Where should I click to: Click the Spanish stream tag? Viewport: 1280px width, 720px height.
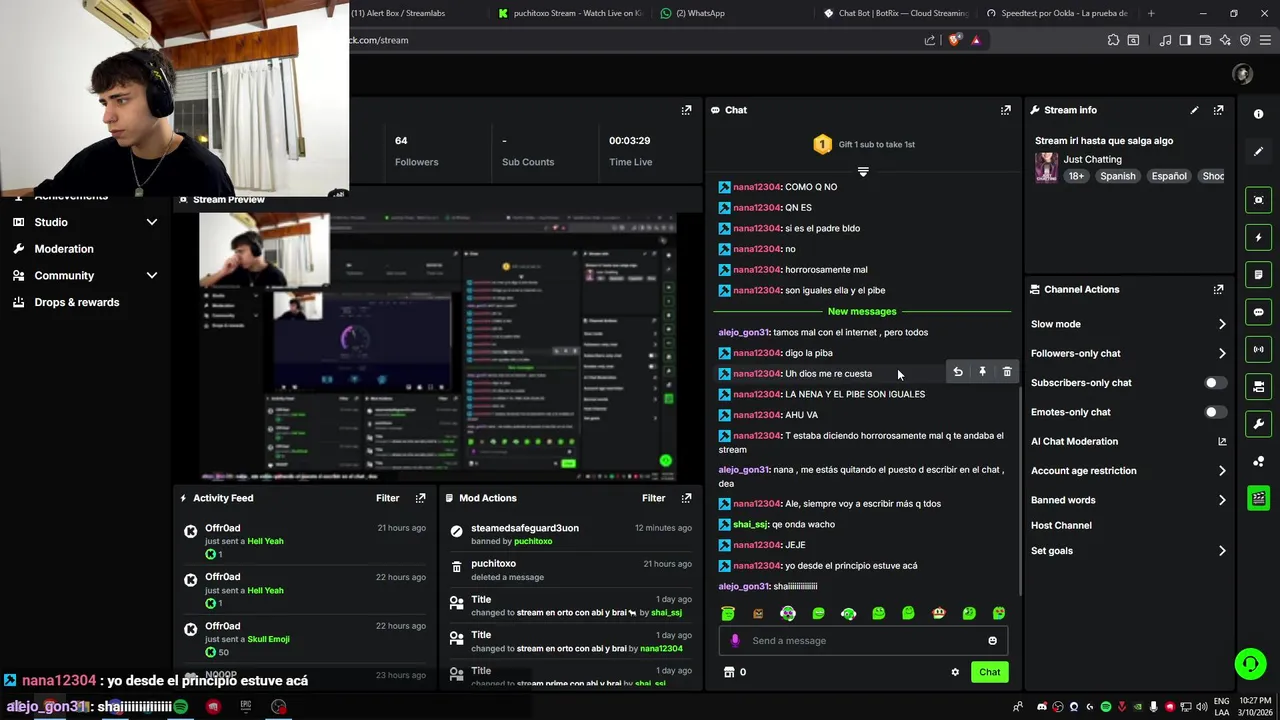(1117, 176)
